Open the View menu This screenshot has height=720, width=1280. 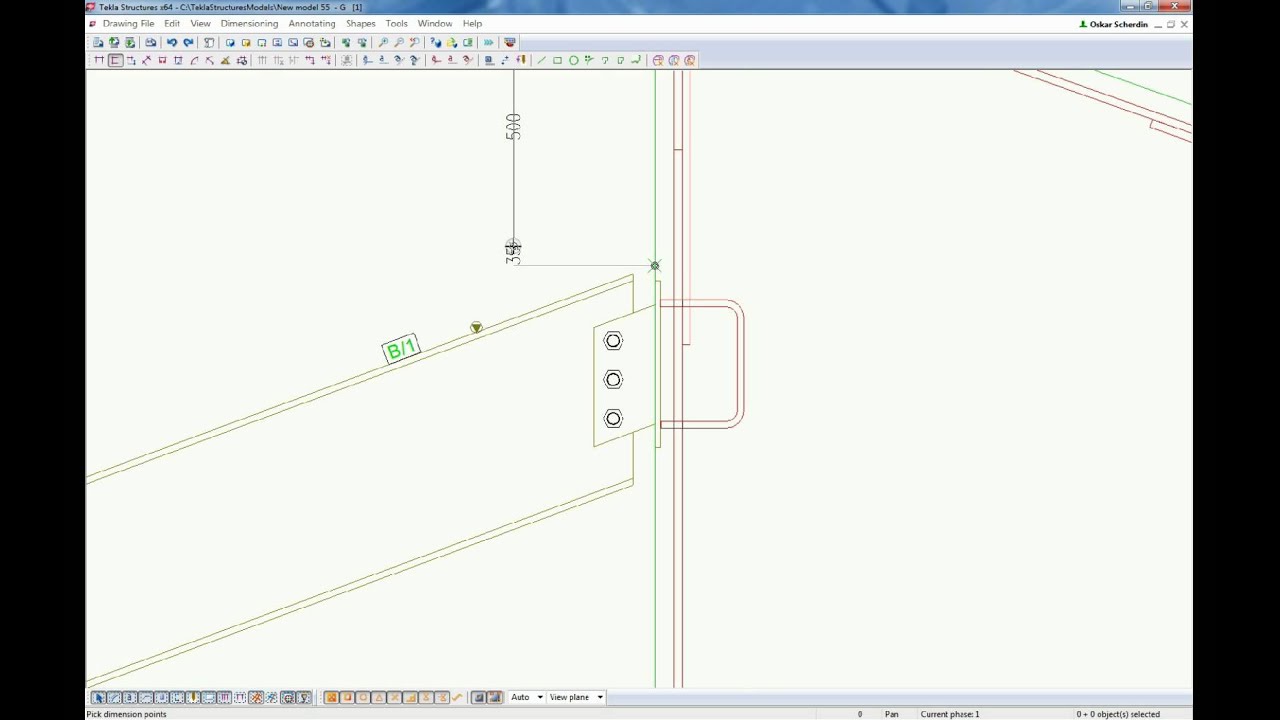coord(200,23)
